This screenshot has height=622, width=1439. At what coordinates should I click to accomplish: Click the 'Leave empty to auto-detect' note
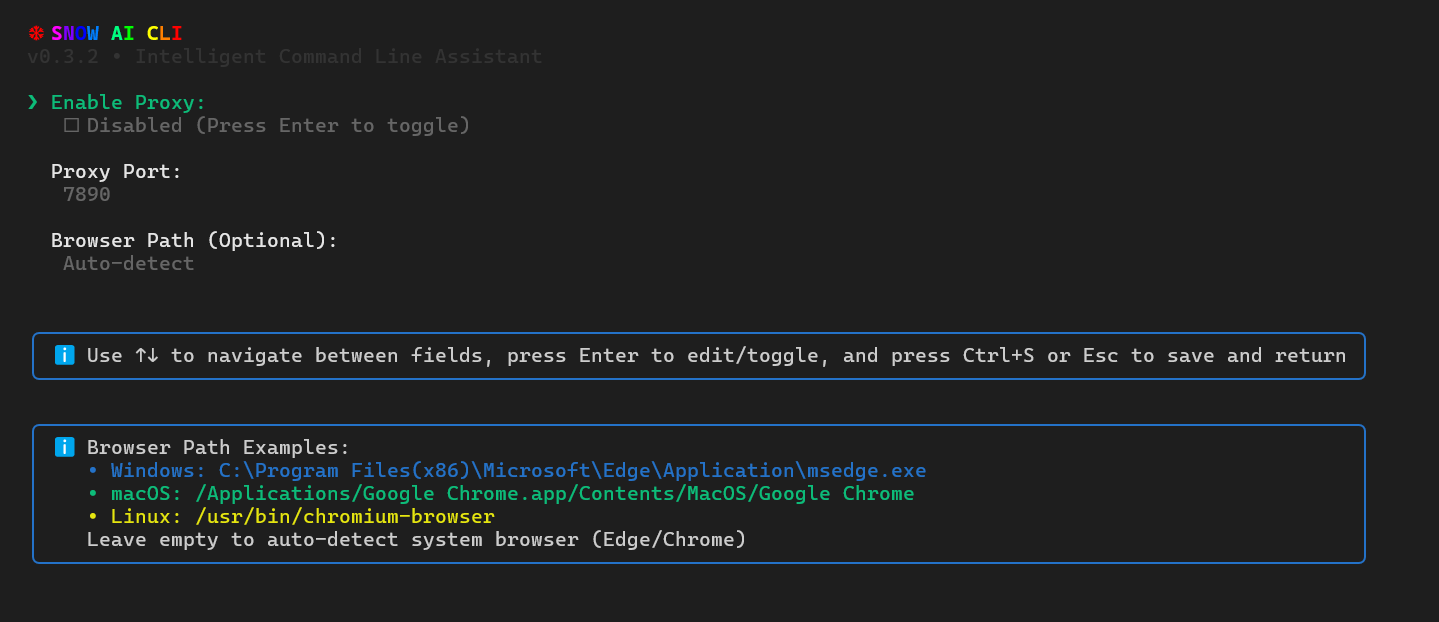pos(417,539)
